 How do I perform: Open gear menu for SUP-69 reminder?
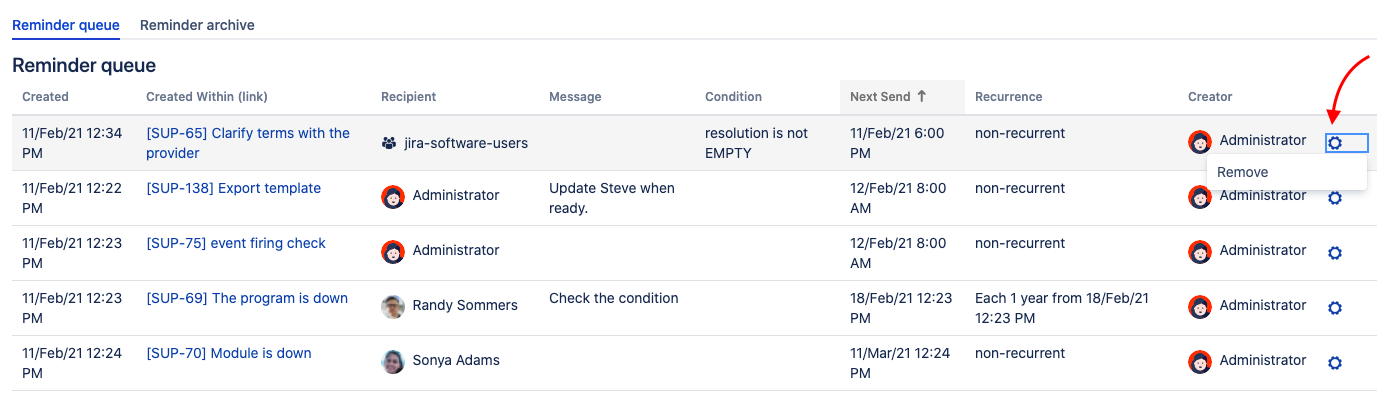coord(1334,308)
